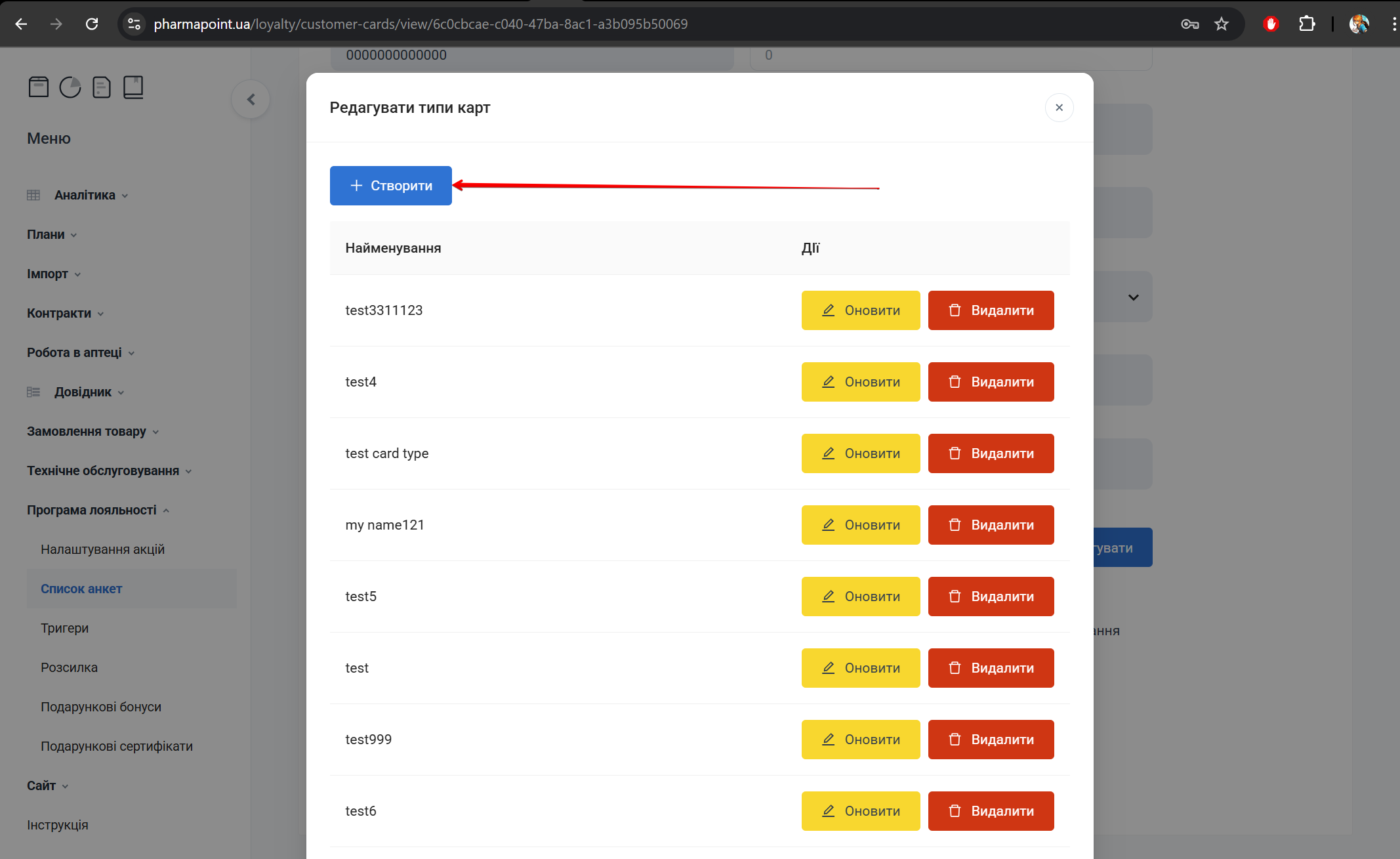The height and width of the screenshot is (859, 1400).
Task: Bookmark page with the star icon
Action: pyautogui.click(x=1221, y=24)
